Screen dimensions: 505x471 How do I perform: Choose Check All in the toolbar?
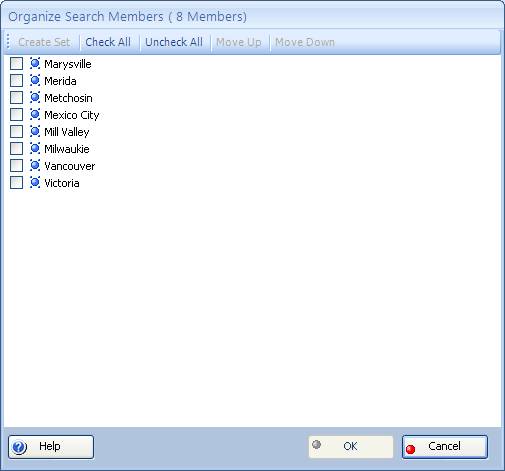pos(108,42)
